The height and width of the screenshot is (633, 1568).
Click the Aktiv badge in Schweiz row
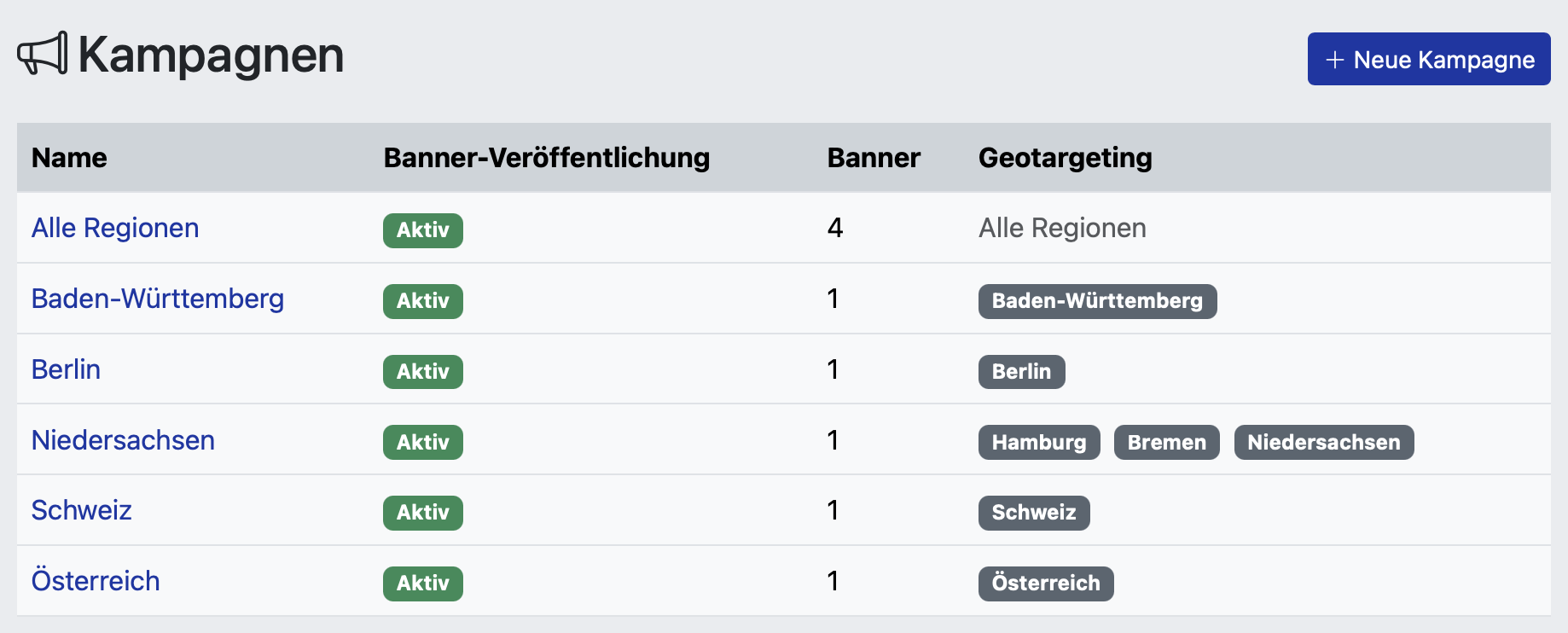pos(422,513)
